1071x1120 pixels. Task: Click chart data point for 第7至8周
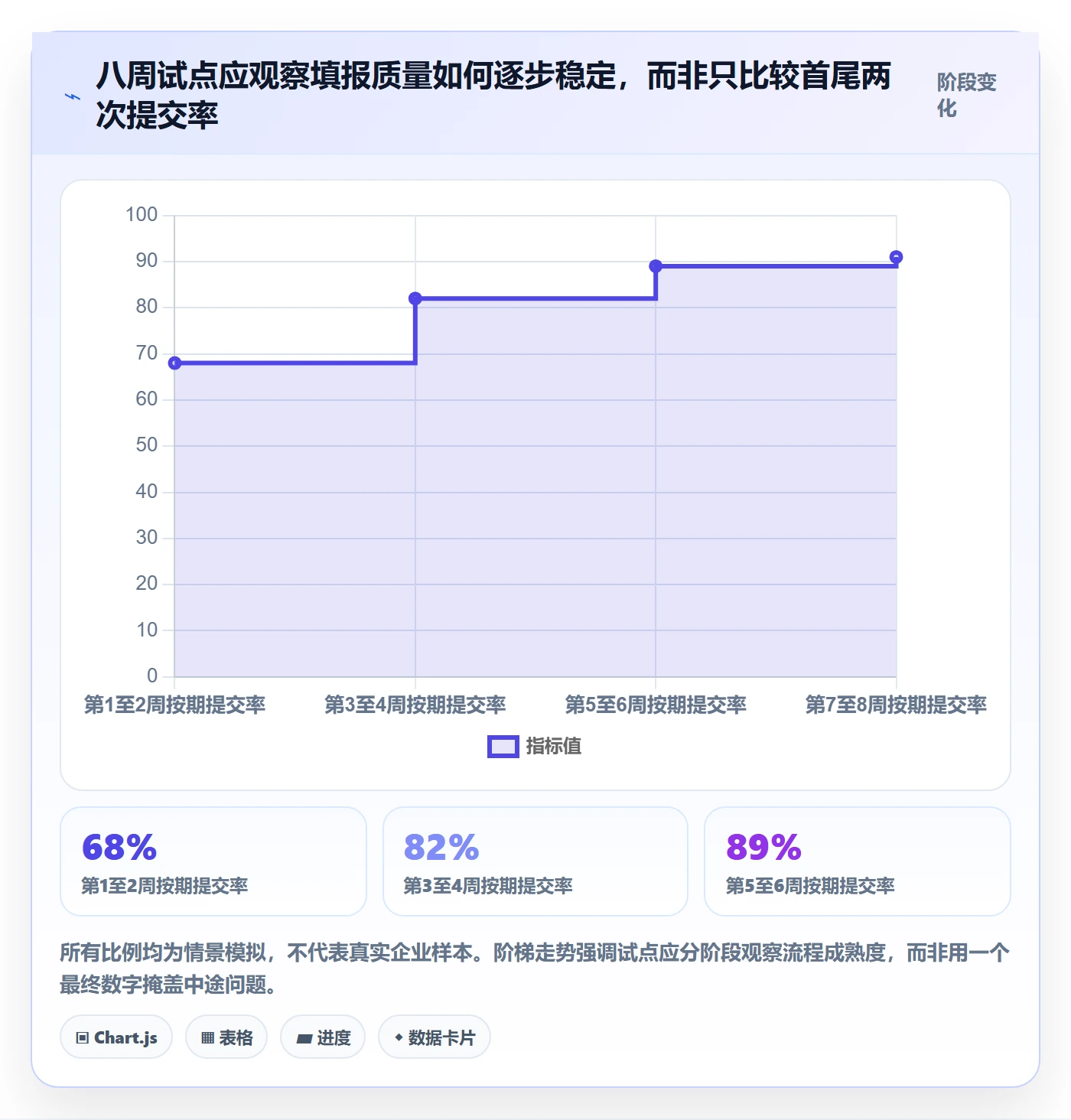pyautogui.click(x=897, y=257)
